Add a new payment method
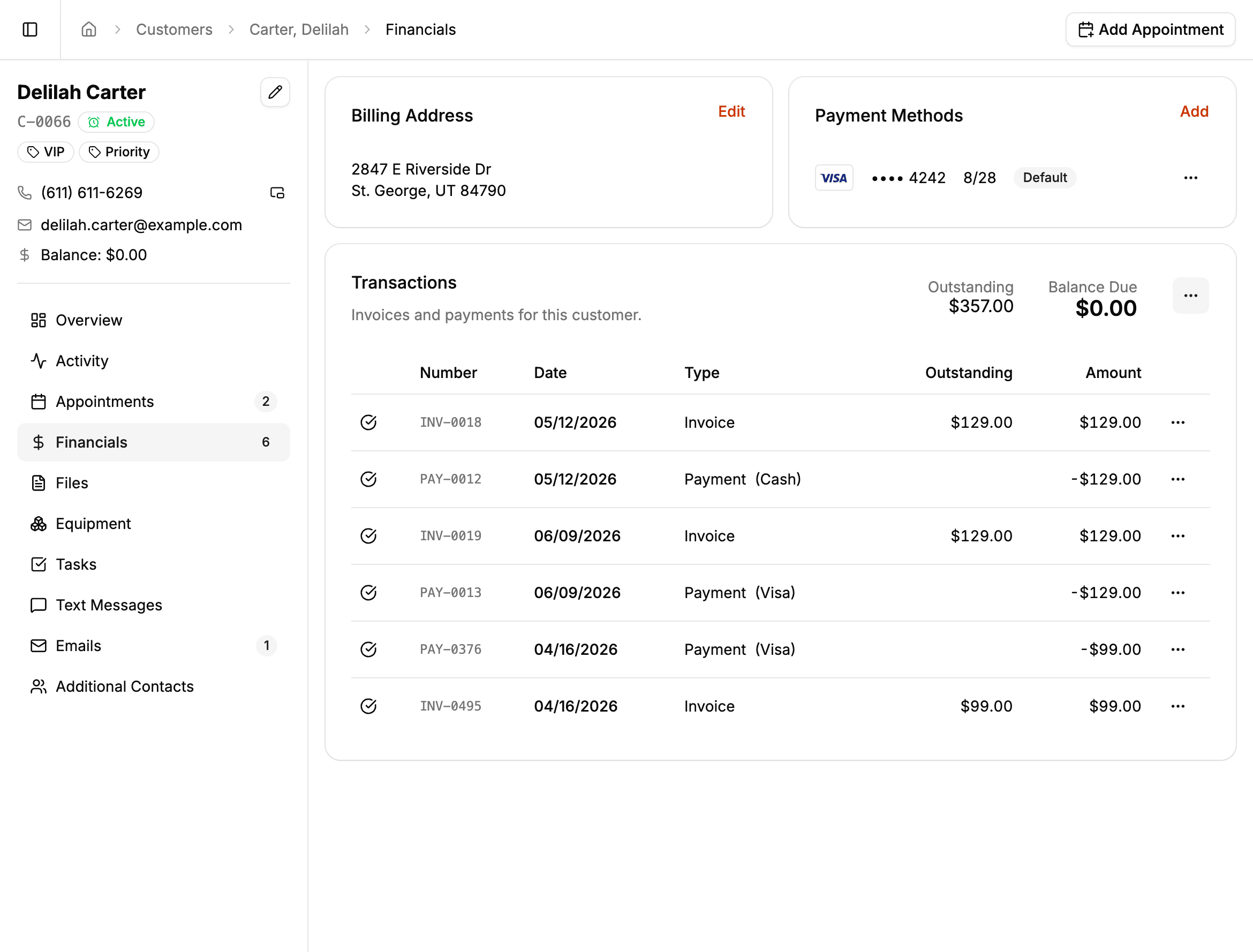The width and height of the screenshot is (1253, 952). 1194,111
